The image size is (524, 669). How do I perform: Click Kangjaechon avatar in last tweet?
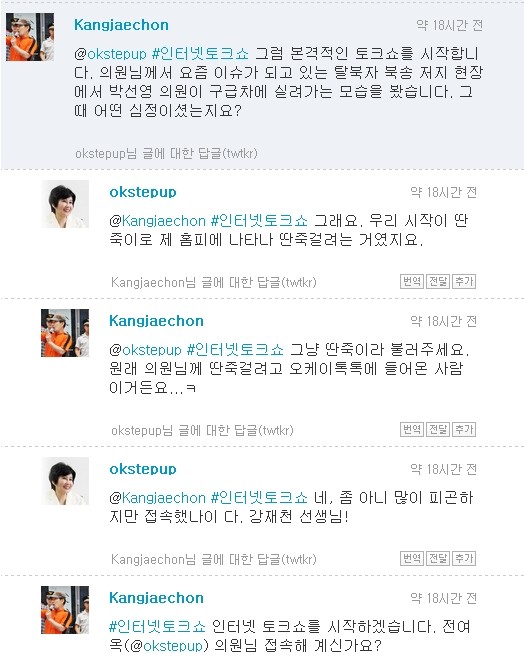[65, 610]
